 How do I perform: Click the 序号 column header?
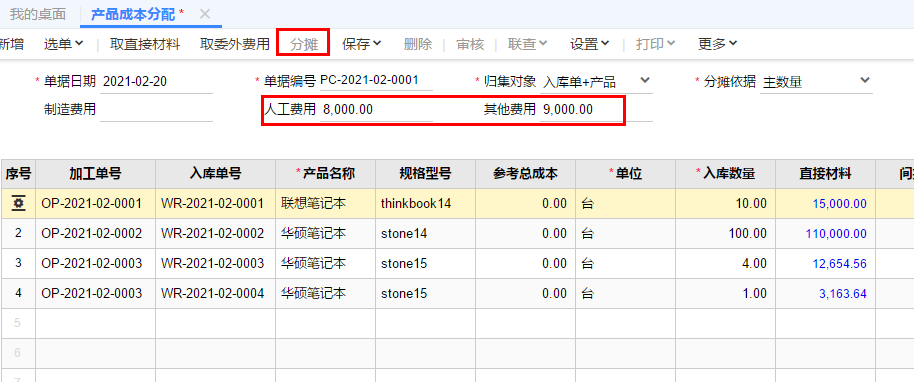tap(19, 174)
